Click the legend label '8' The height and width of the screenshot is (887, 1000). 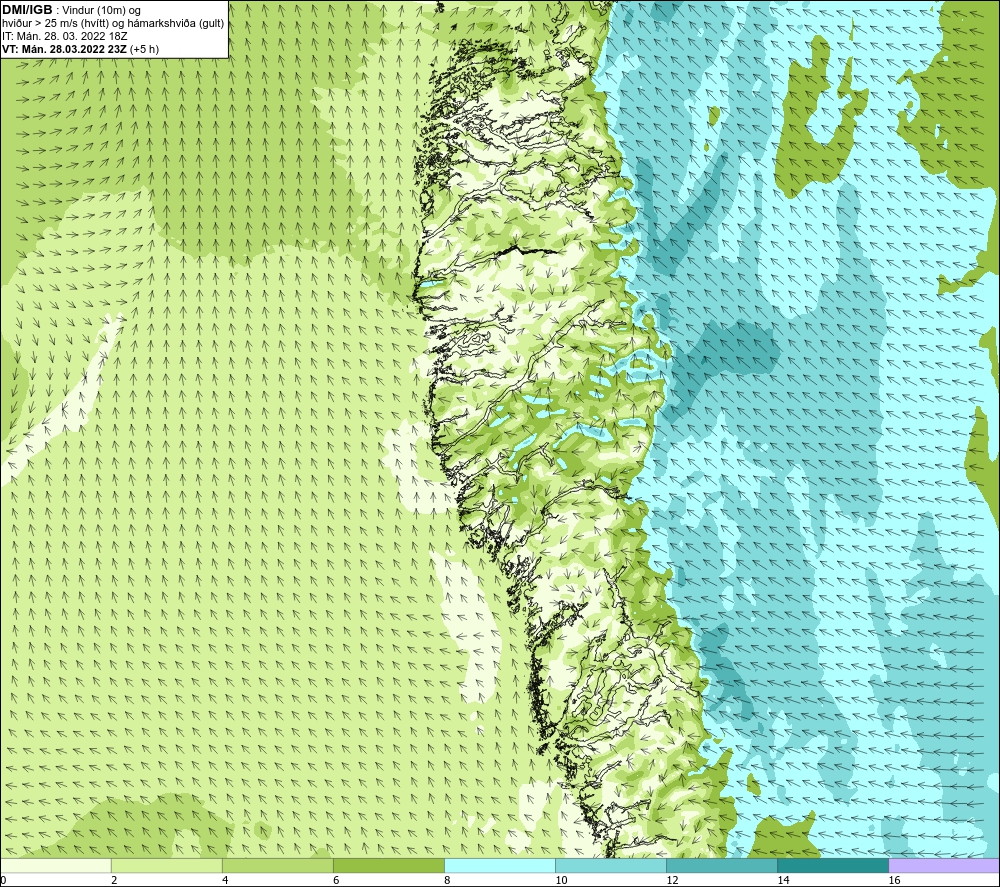[447, 881]
